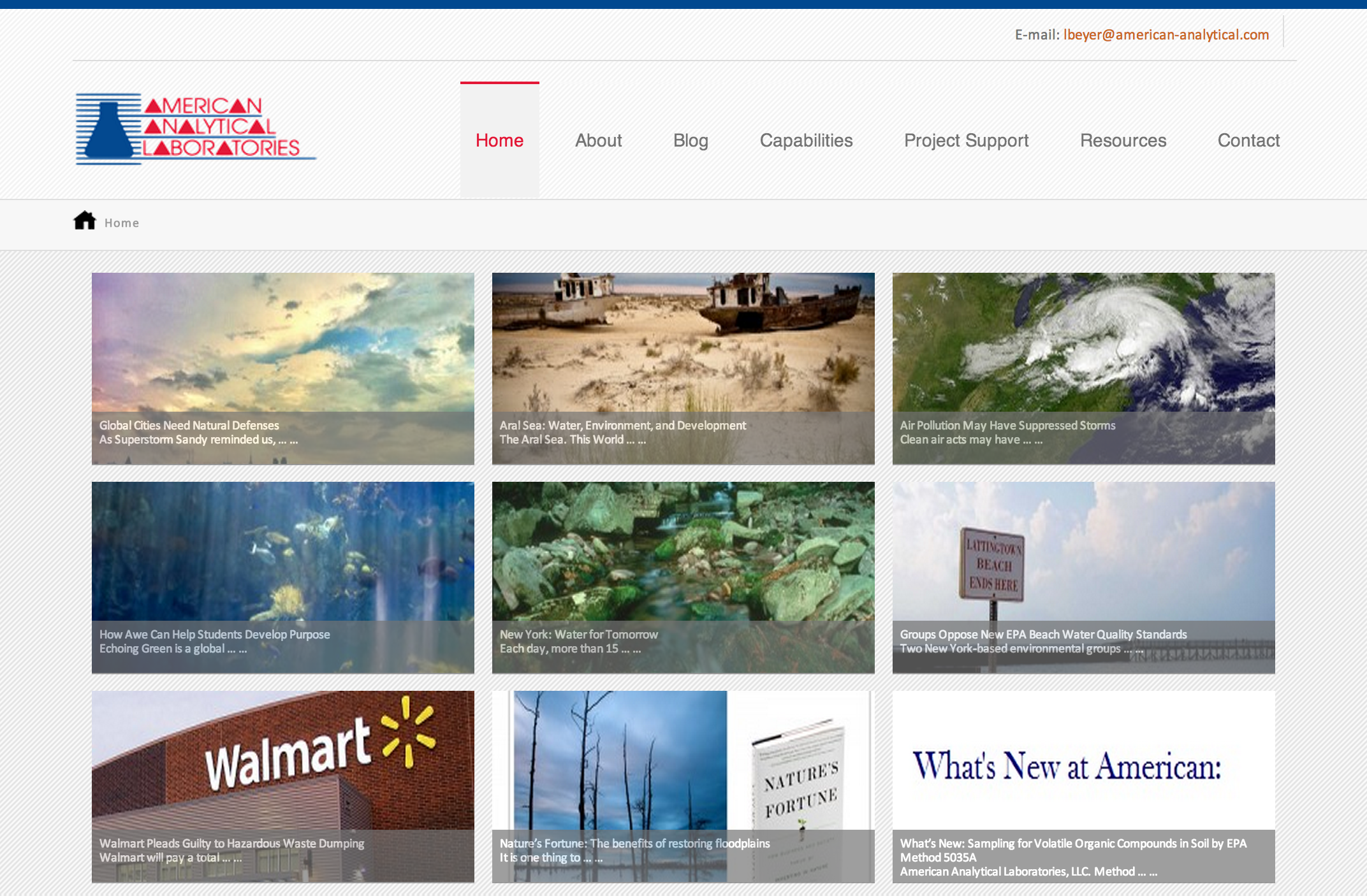Open the Resources menu item

1123,140
